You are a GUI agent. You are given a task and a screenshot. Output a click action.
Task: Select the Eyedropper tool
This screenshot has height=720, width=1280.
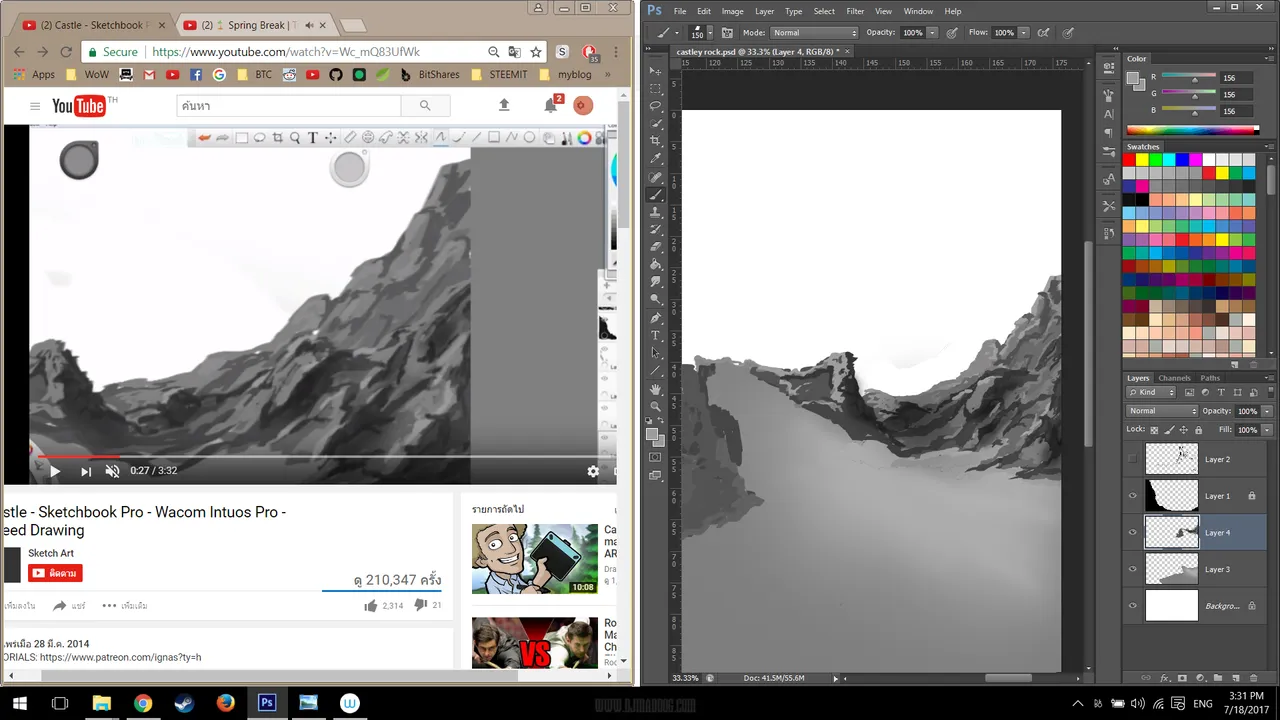[656, 159]
